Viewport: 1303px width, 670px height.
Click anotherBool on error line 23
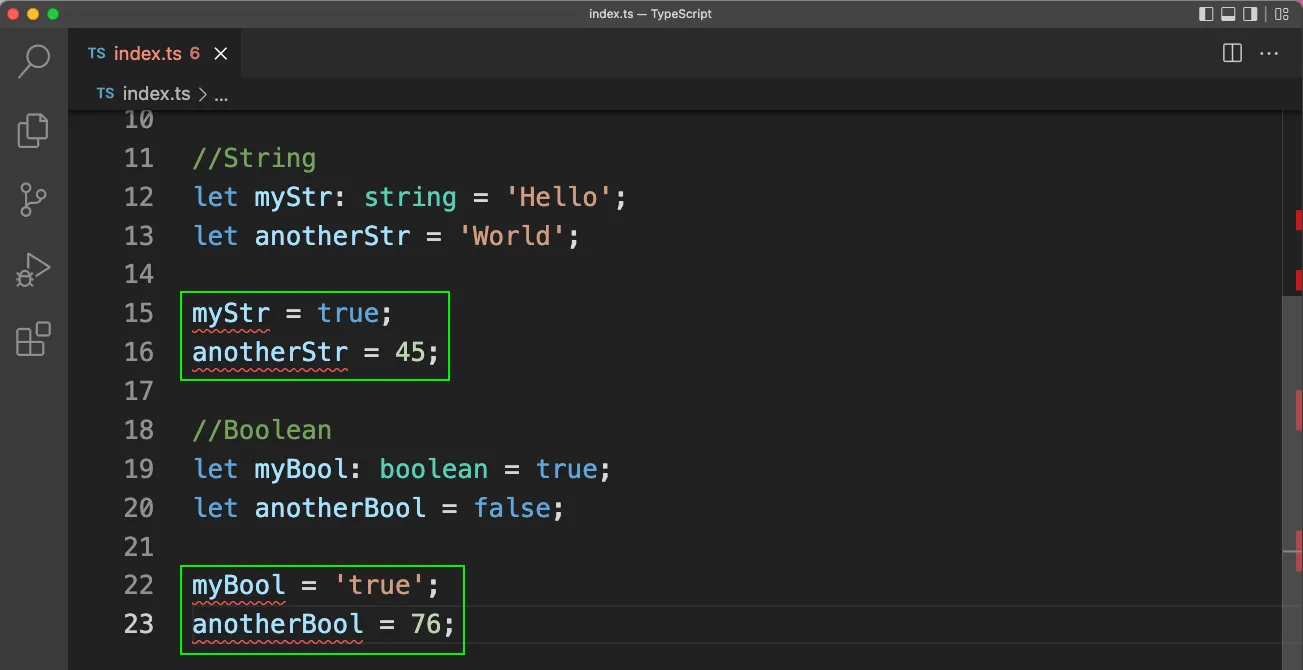click(x=278, y=624)
